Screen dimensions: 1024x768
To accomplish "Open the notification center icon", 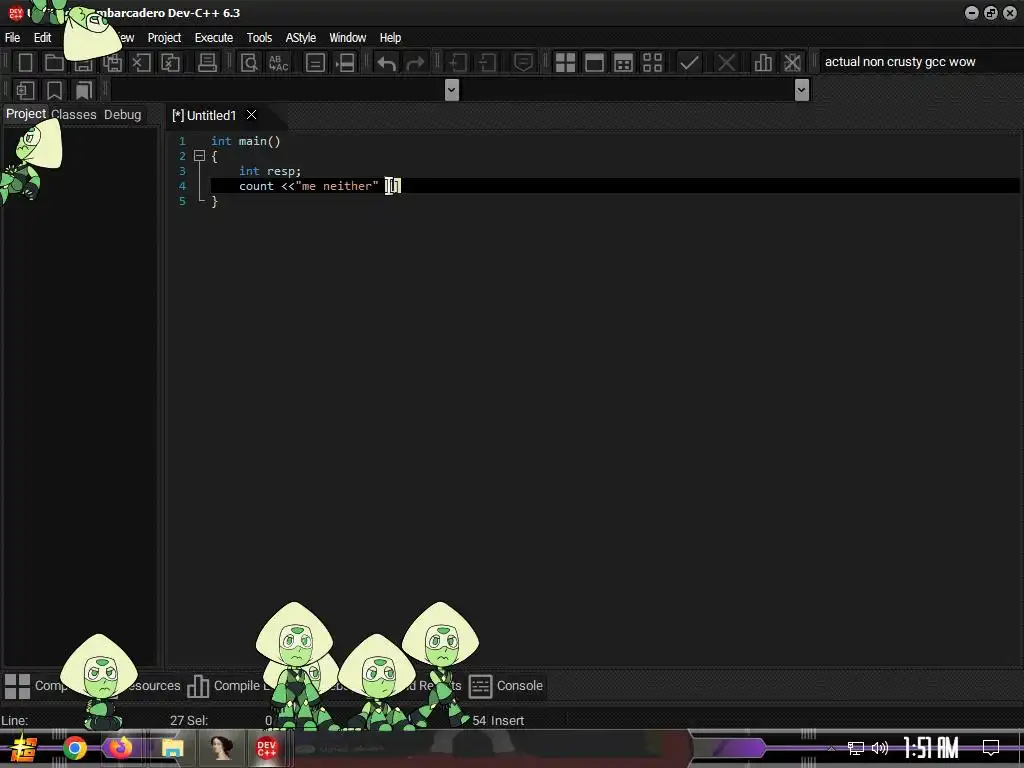I will click(991, 748).
